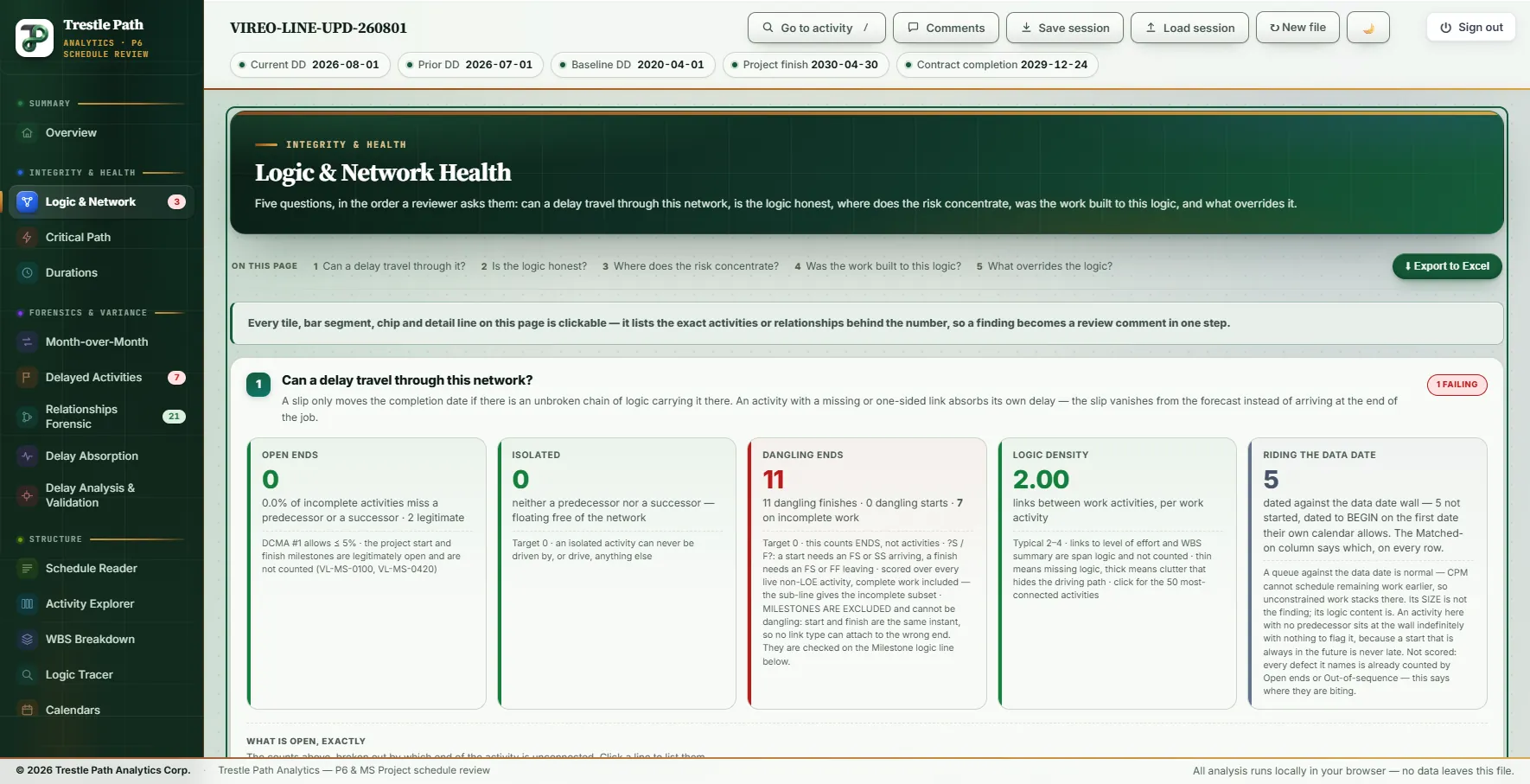Select the Project finish 2030-04-30 chip

[806, 65]
